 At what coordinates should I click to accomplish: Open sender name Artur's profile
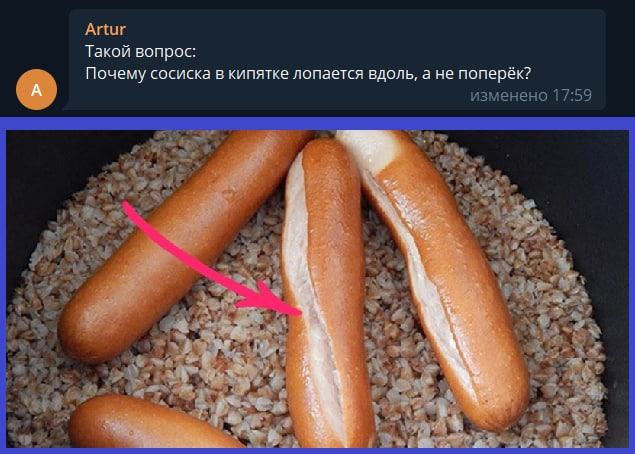tap(105, 29)
